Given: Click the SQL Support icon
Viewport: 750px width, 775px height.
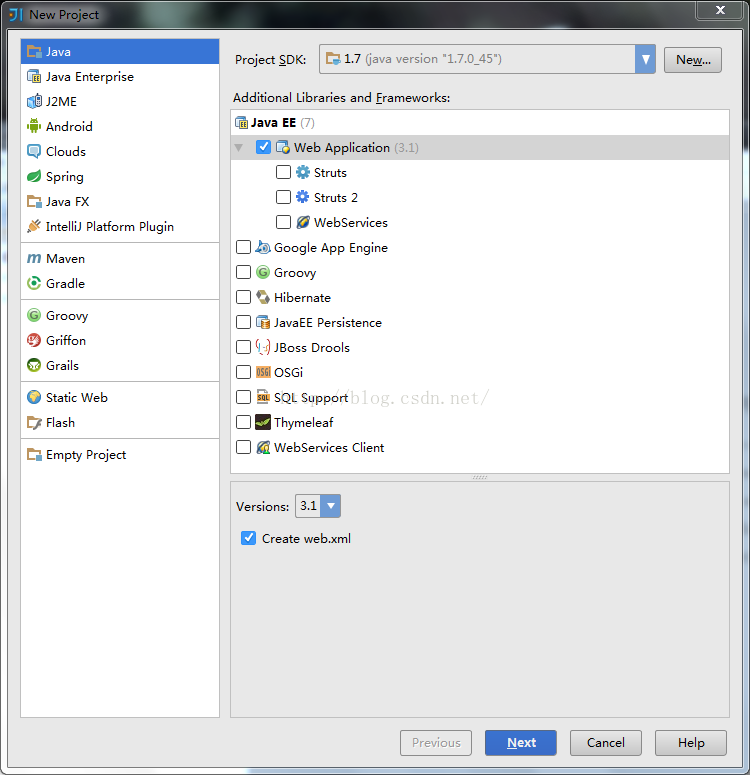Looking at the screenshot, I should click(x=263, y=397).
